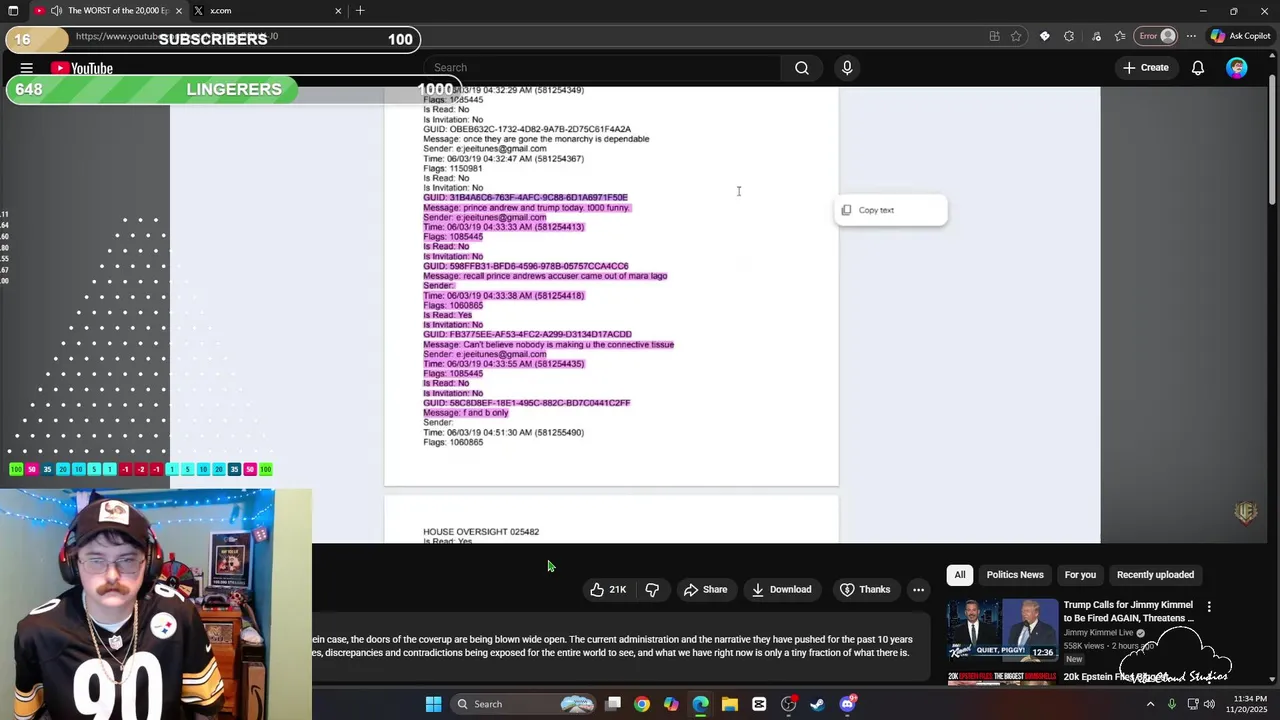The width and height of the screenshot is (1280, 720).
Task: Open Copilot app from the taskbar
Action: [671, 704]
